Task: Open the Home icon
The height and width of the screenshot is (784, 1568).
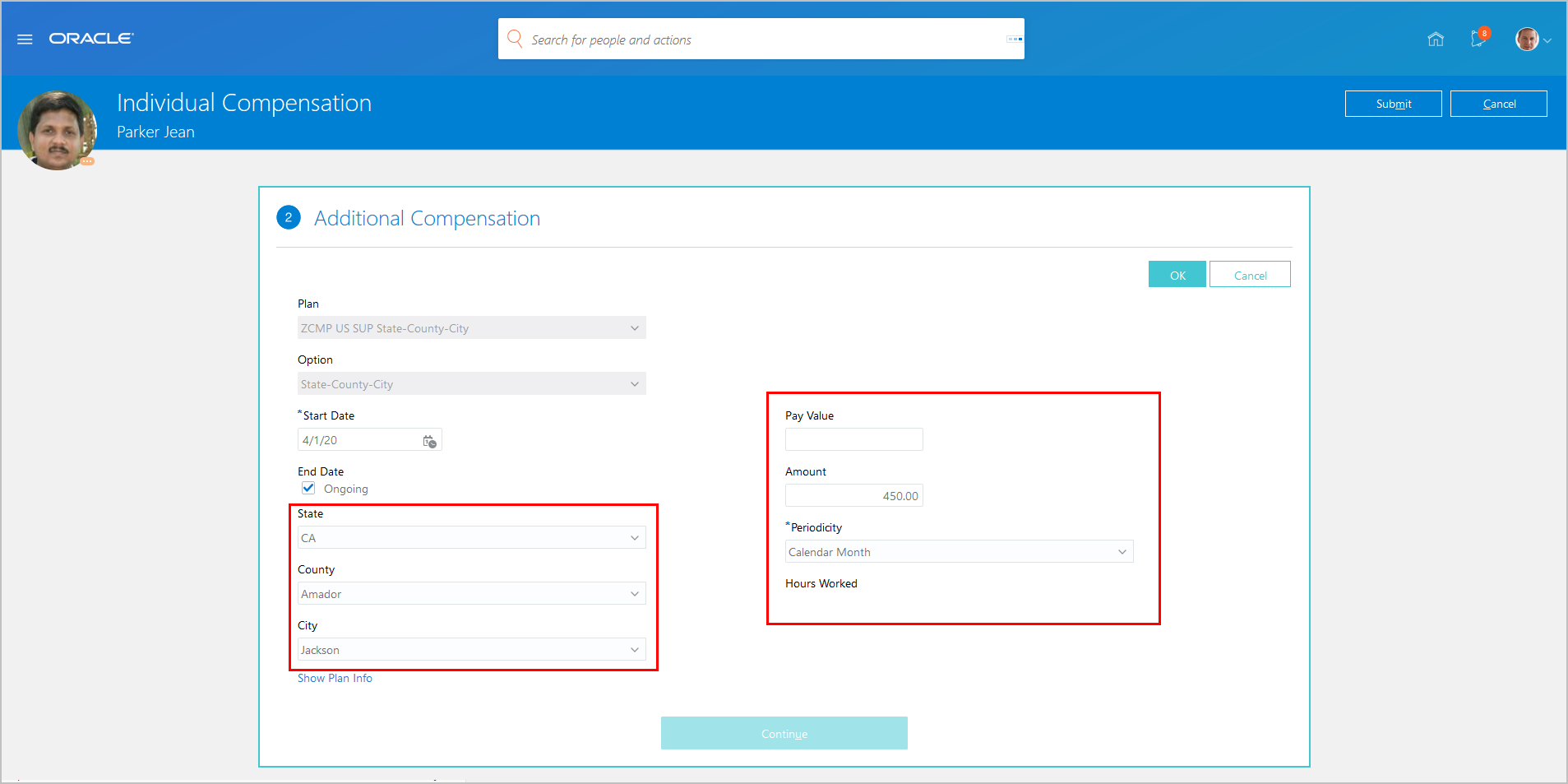Action: [x=1436, y=39]
